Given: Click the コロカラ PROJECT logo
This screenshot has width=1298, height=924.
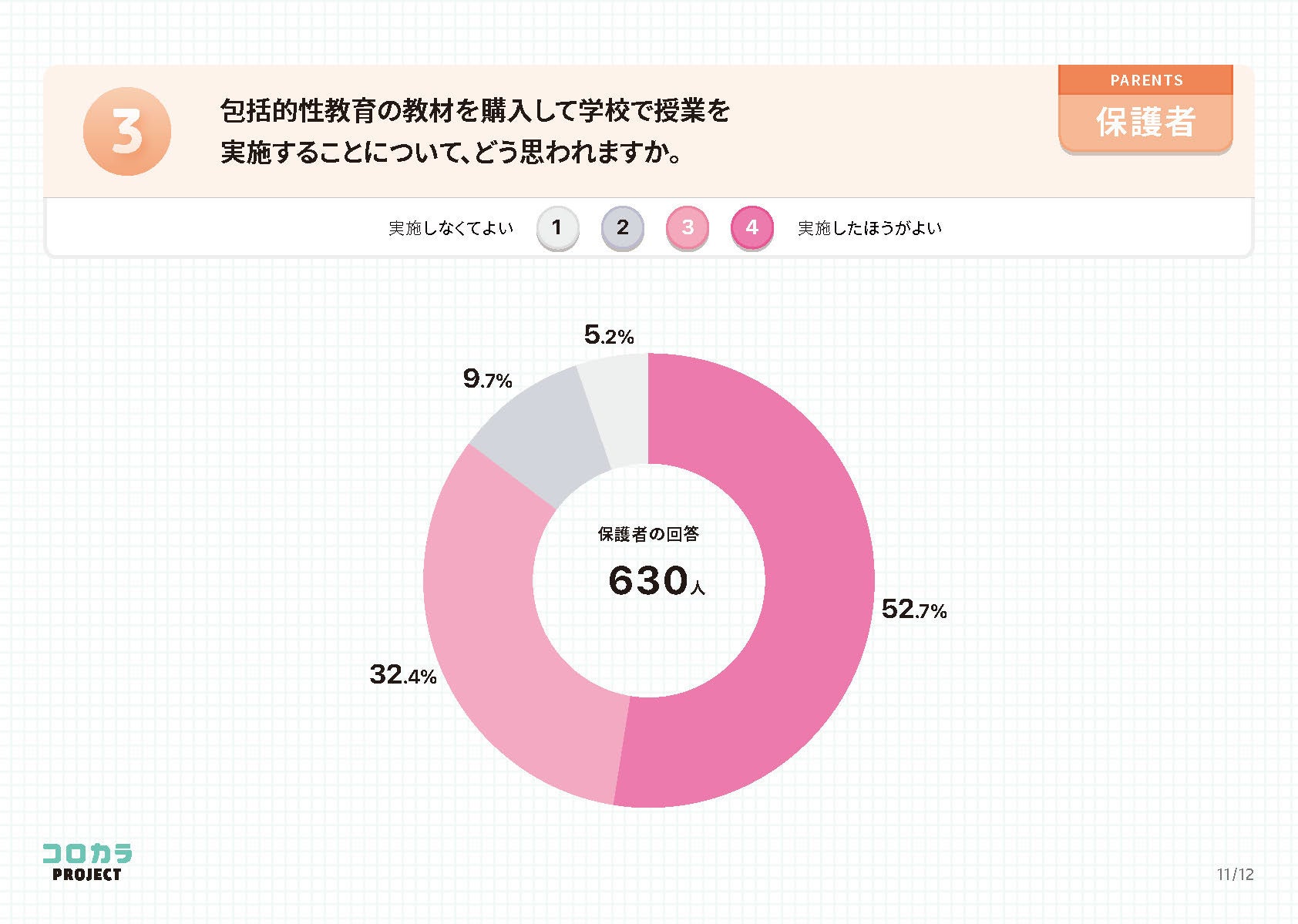Looking at the screenshot, I should [x=86, y=862].
